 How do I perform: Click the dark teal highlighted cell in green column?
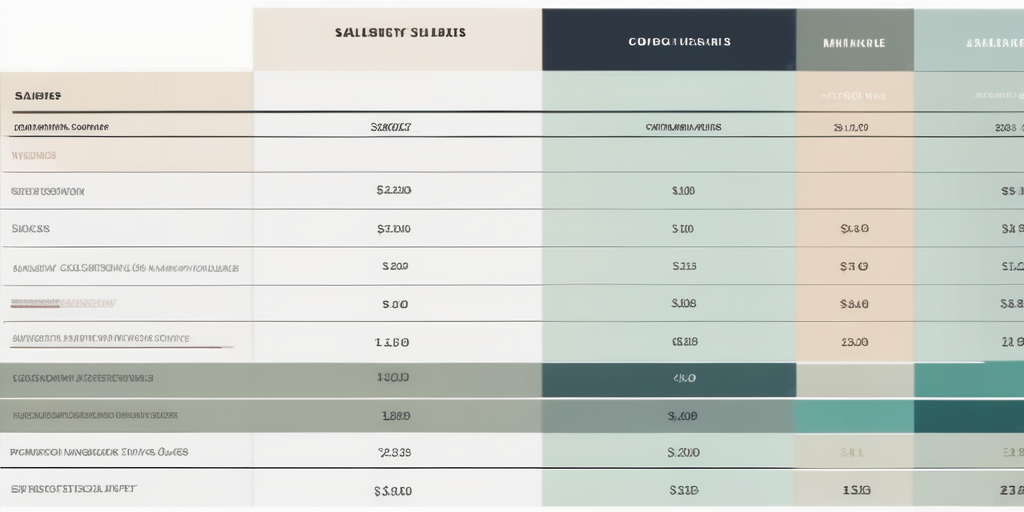[668, 379]
